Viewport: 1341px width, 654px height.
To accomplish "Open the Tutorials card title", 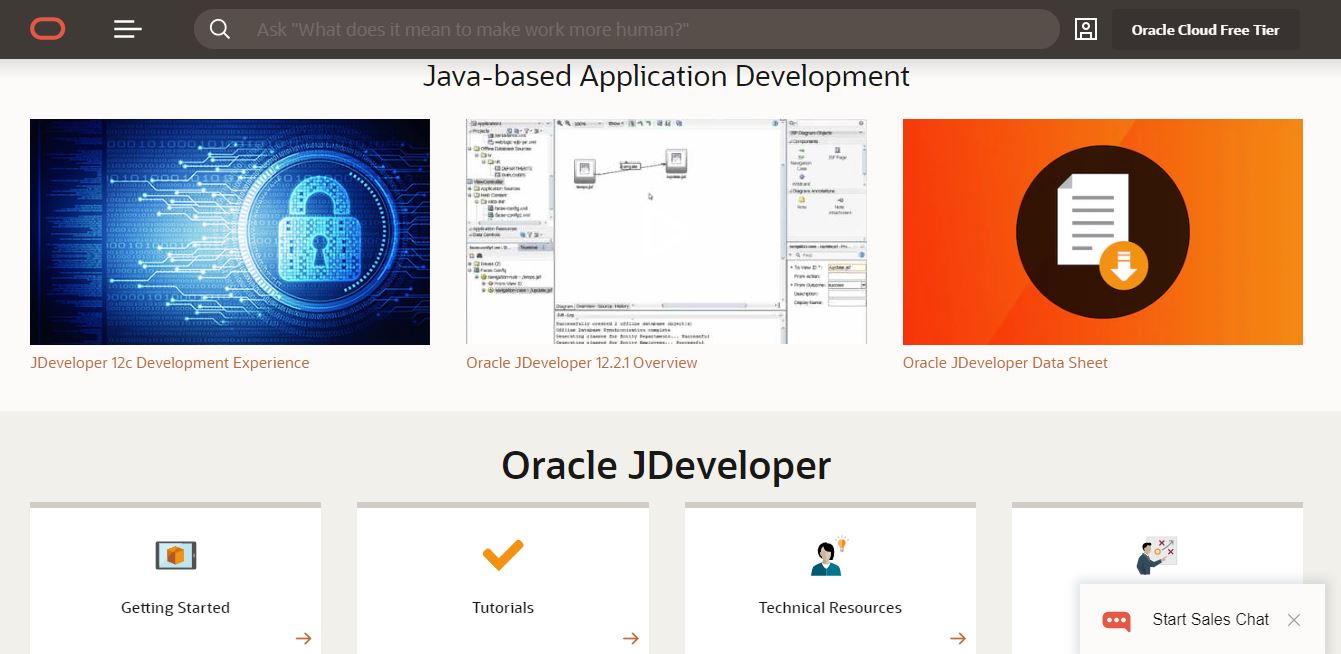I will tap(503, 608).
